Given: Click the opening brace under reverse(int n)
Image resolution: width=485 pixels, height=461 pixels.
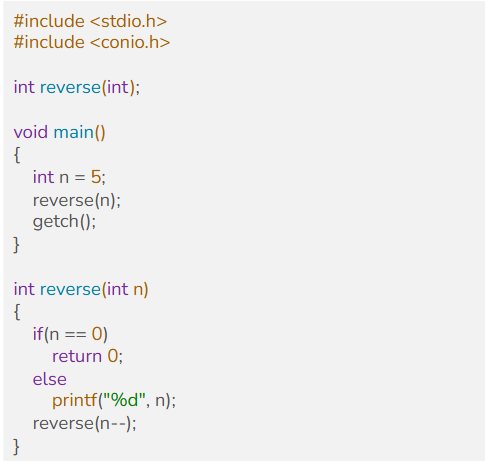Looking at the screenshot, I should [17, 312].
